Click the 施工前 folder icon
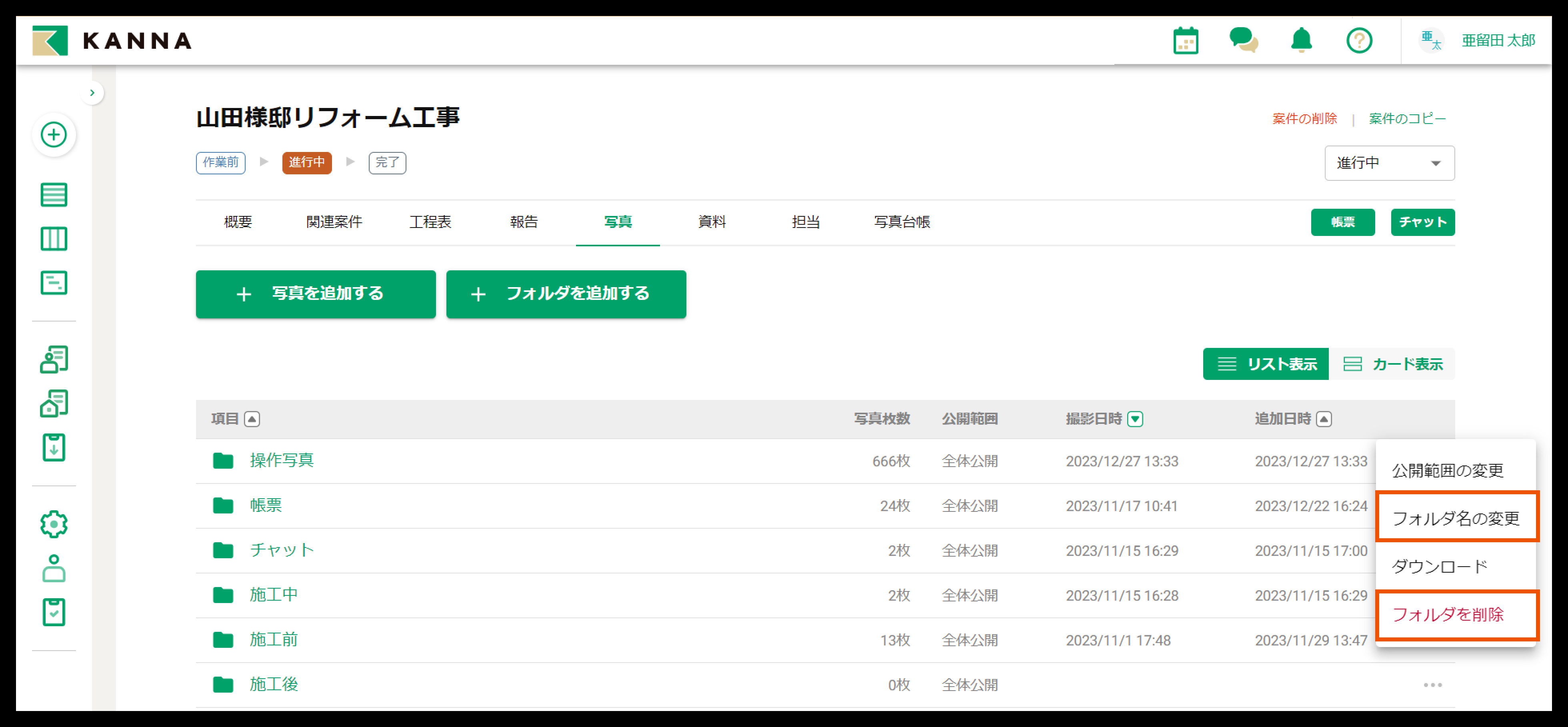The height and width of the screenshot is (727, 1568). click(223, 640)
